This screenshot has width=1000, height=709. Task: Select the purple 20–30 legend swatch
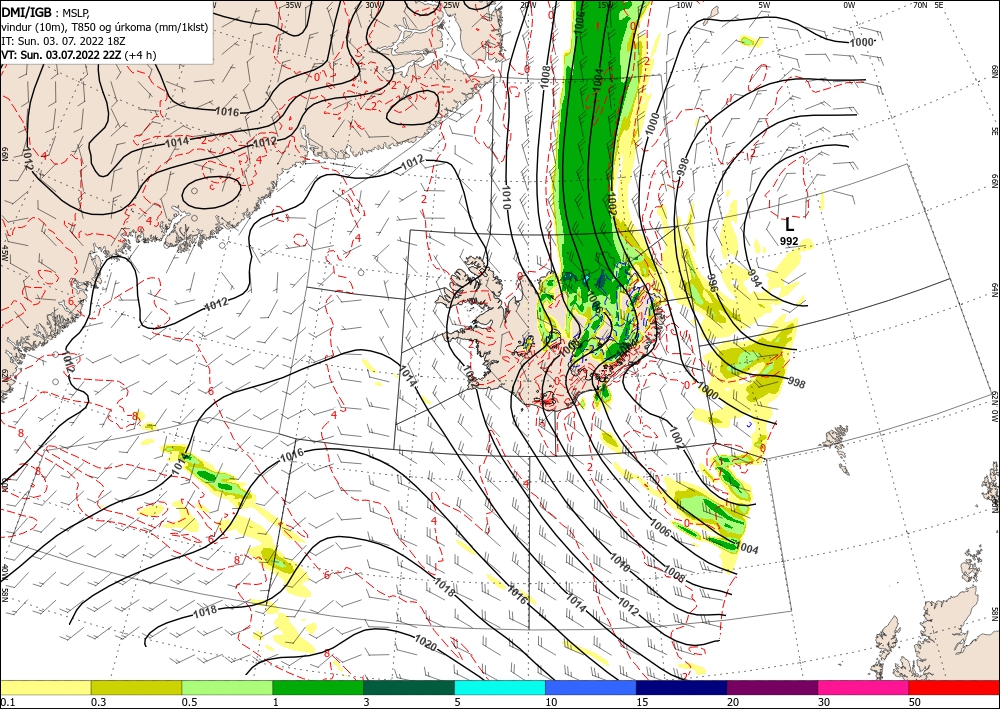pyautogui.click(x=772, y=687)
